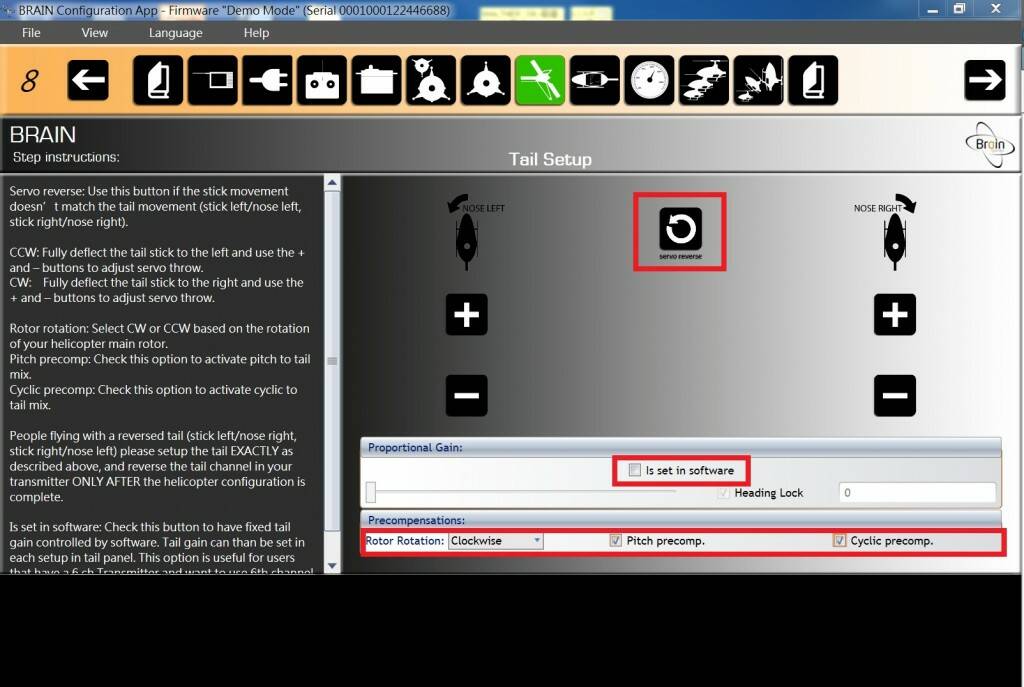Increase nose left servo throw with plus
Image resolution: width=1024 pixels, height=687 pixels.
[466, 315]
